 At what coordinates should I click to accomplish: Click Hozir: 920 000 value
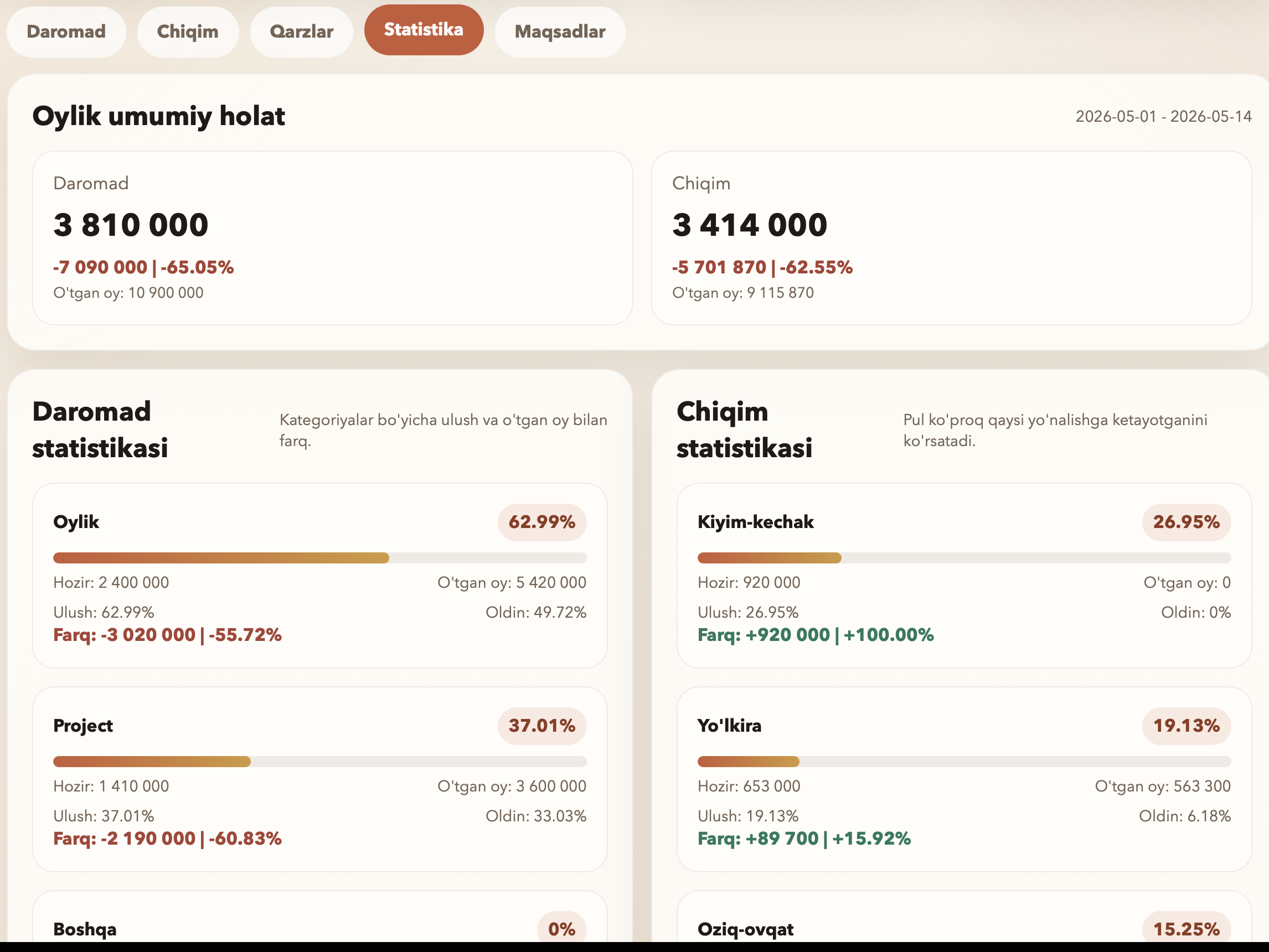[749, 583]
